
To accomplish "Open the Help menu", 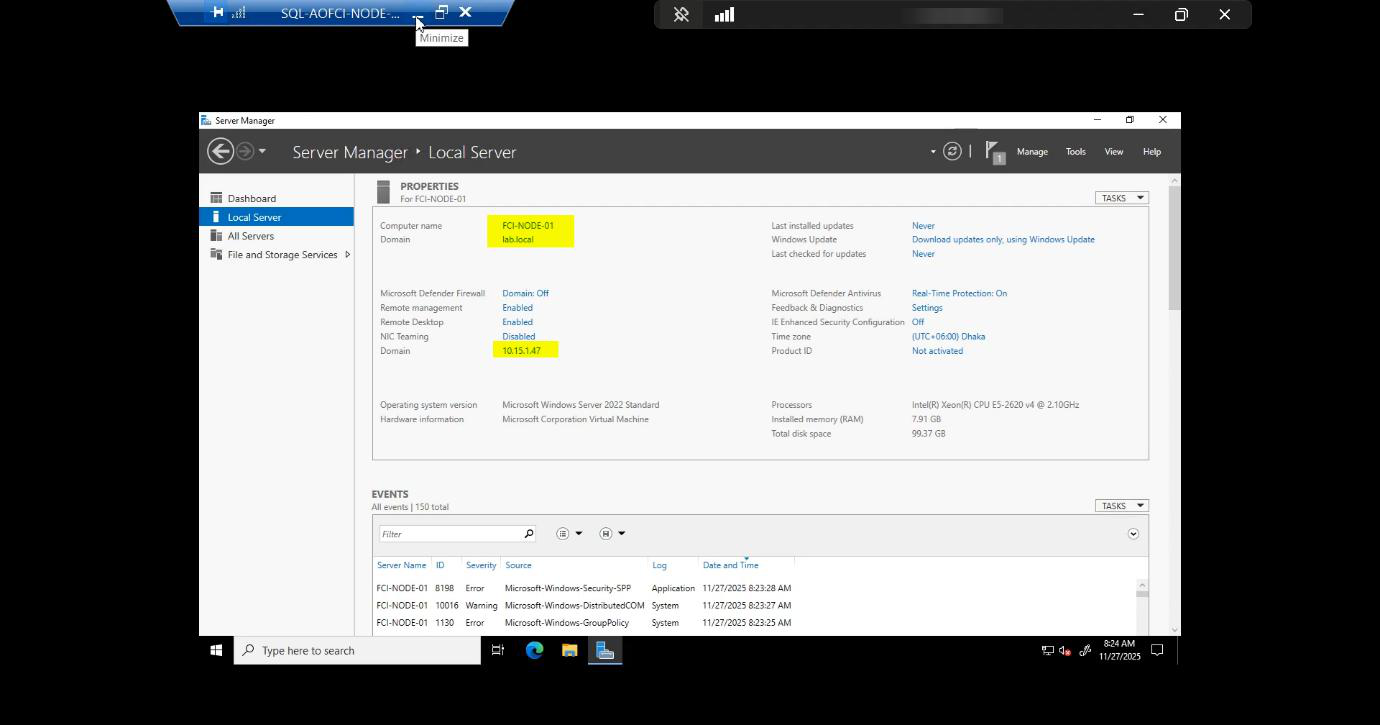I will 1151,152.
